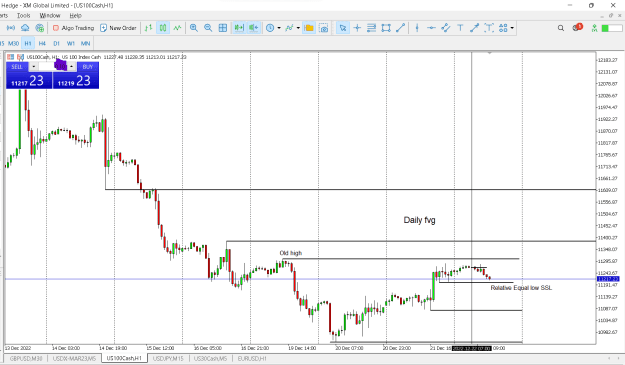The height and width of the screenshot is (365, 625).
Task: Click the BUY button in trade panel
Action: [x=88, y=67]
